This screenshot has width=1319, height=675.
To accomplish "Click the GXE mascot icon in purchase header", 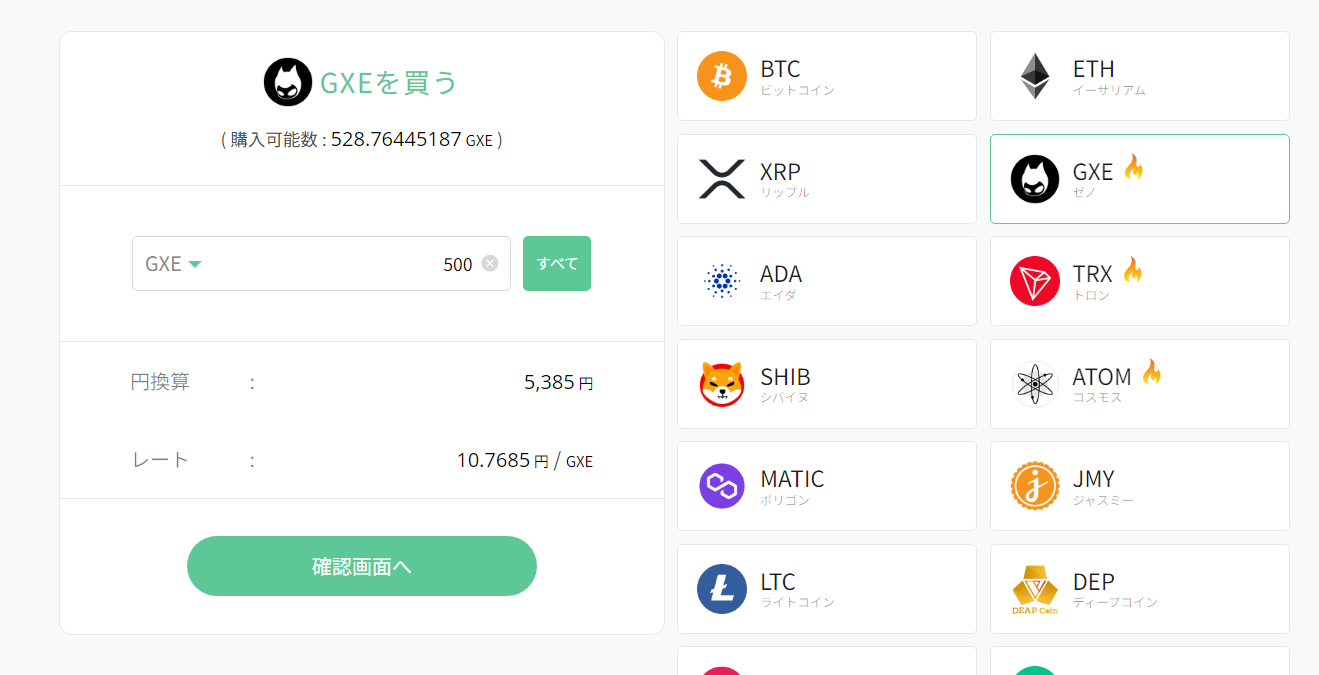I will (288, 82).
